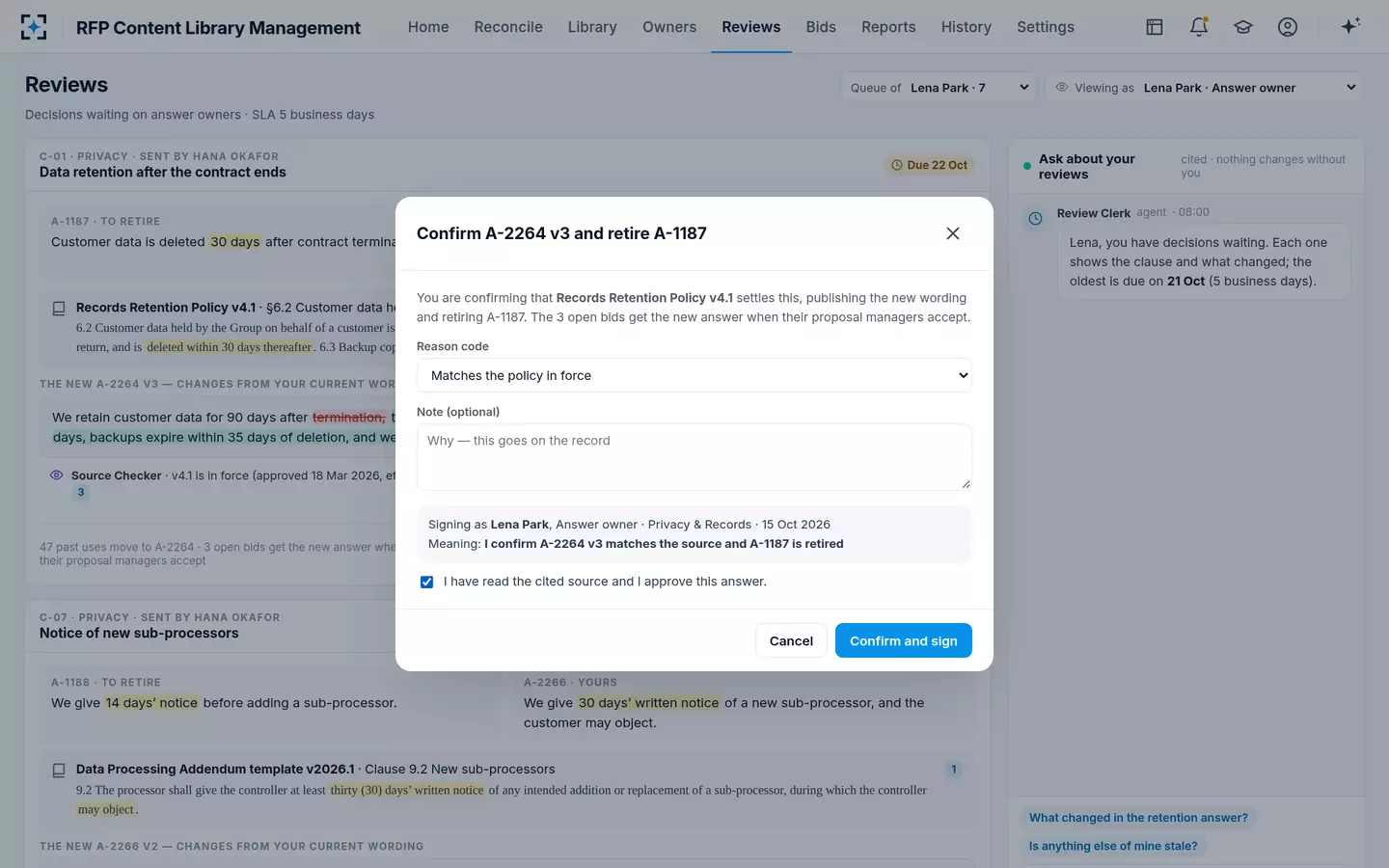Go to the Settings tab

1046,27
